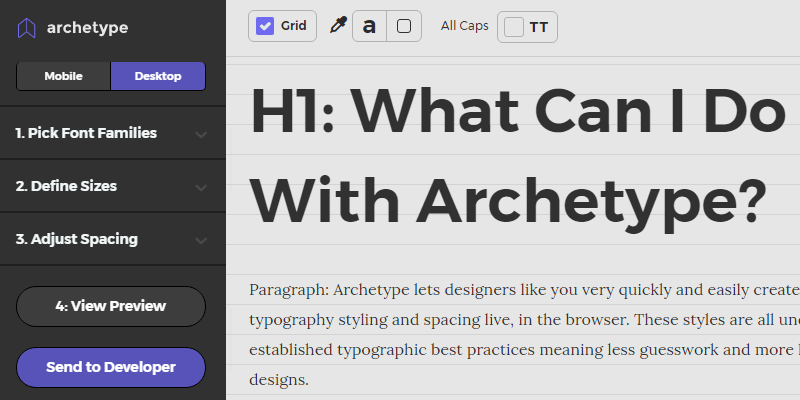Click the Grid label in toolbar

click(294, 26)
